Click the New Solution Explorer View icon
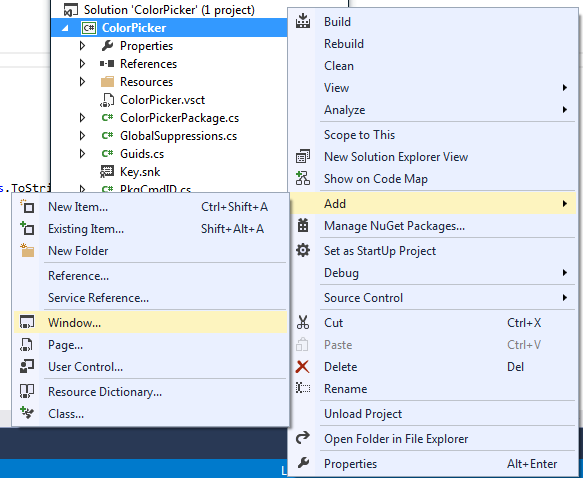Image resolution: width=583 pixels, height=478 pixels. [303, 156]
